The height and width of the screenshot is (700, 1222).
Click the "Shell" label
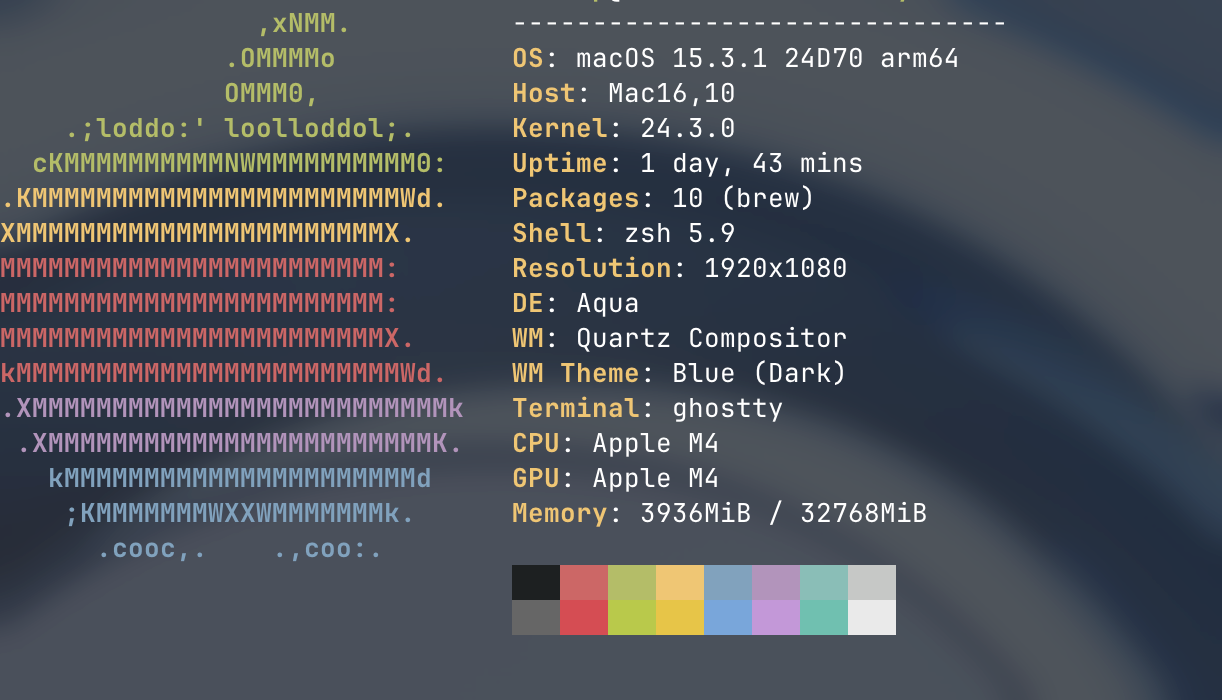pyautogui.click(x=552, y=233)
